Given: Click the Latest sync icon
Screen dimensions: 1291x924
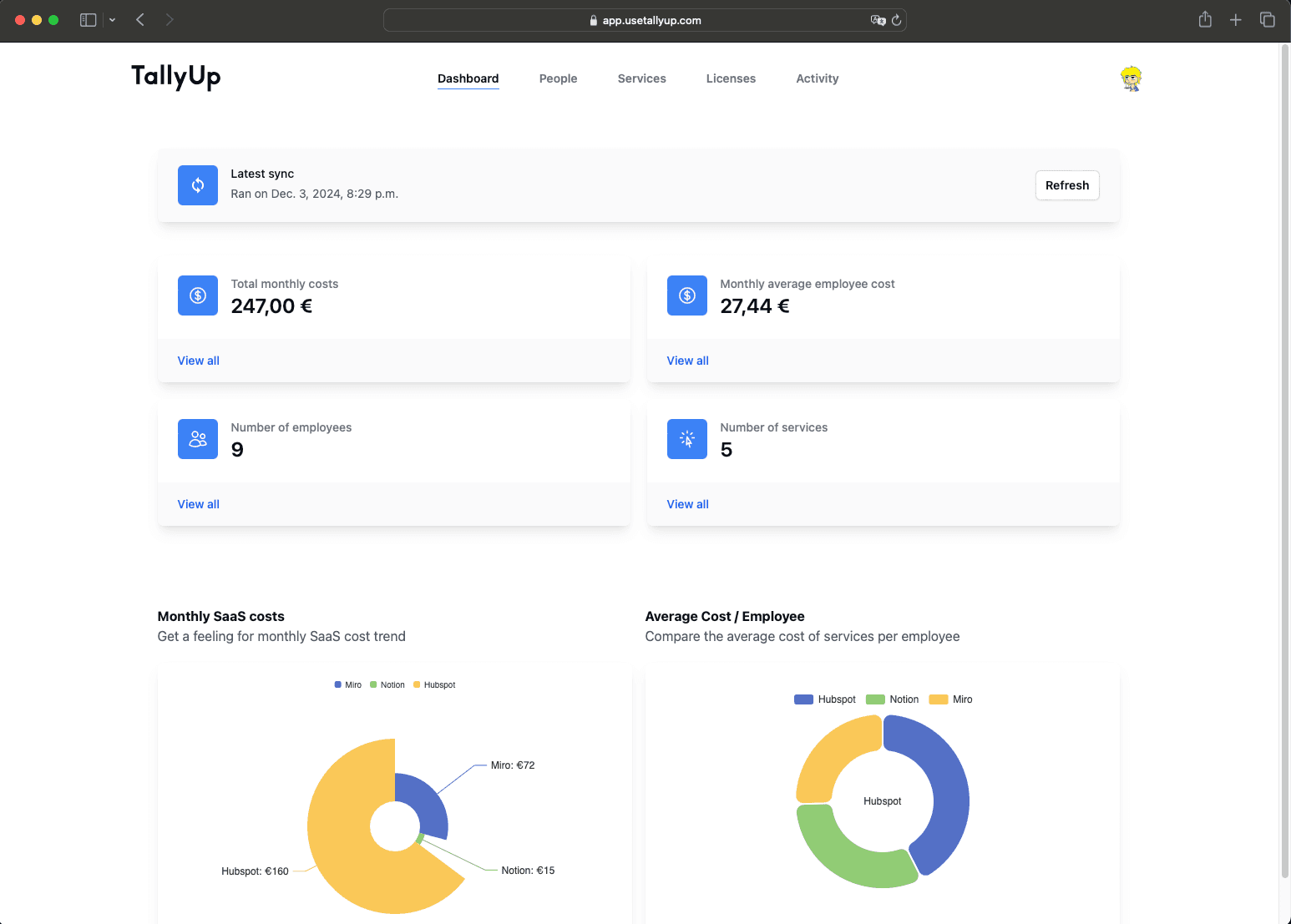Looking at the screenshot, I should (x=197, y=185).
